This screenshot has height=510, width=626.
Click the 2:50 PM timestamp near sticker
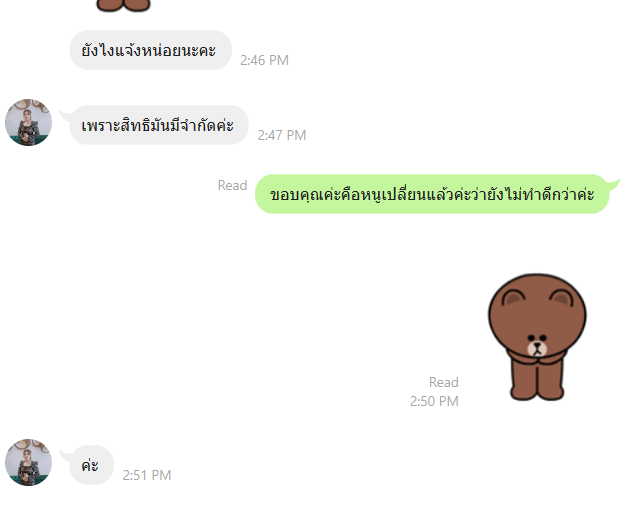tap(434, 401)
